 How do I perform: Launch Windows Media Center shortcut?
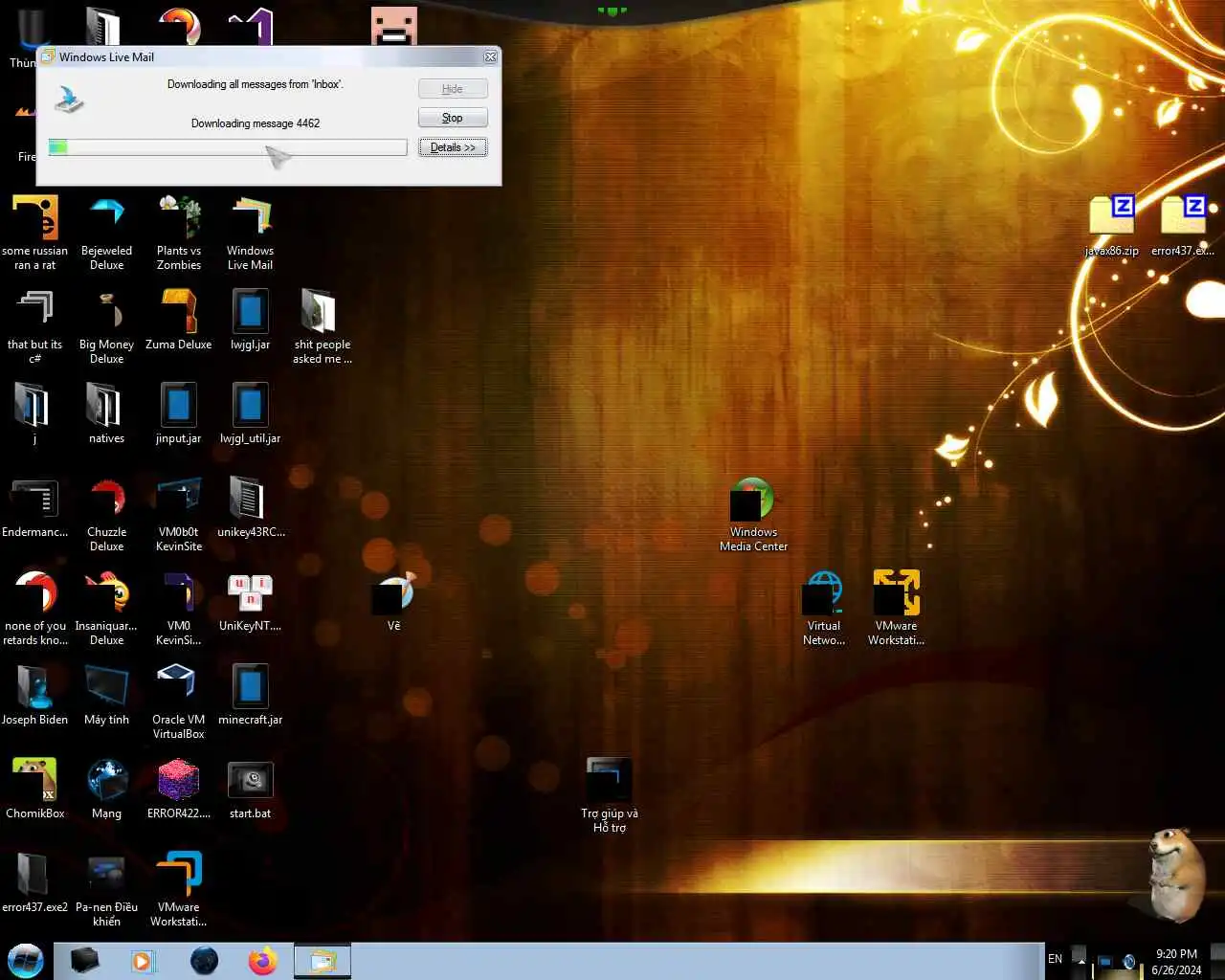tap(753, 514)
